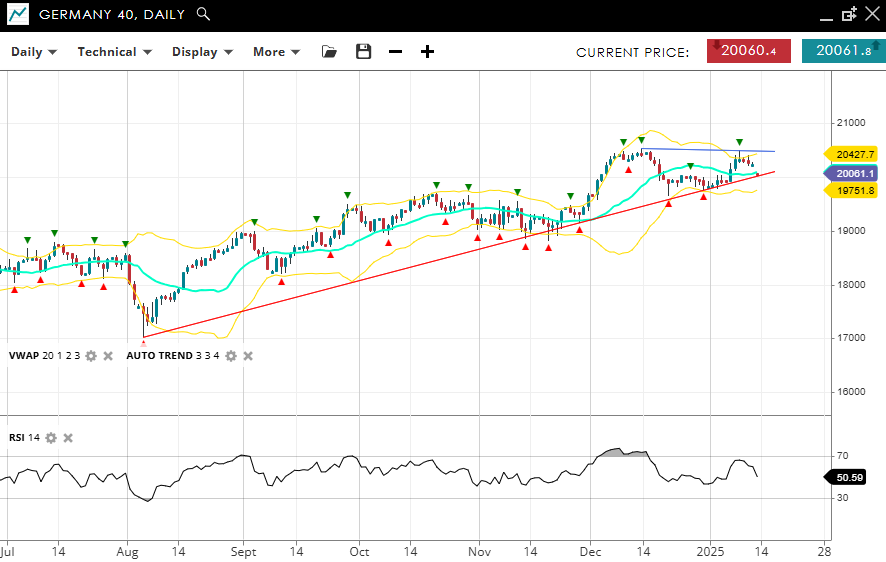This screenshot has width=886, height=562.
Task: Expand the Daily timeframe dropdown
Action: [x=34, y=52]
